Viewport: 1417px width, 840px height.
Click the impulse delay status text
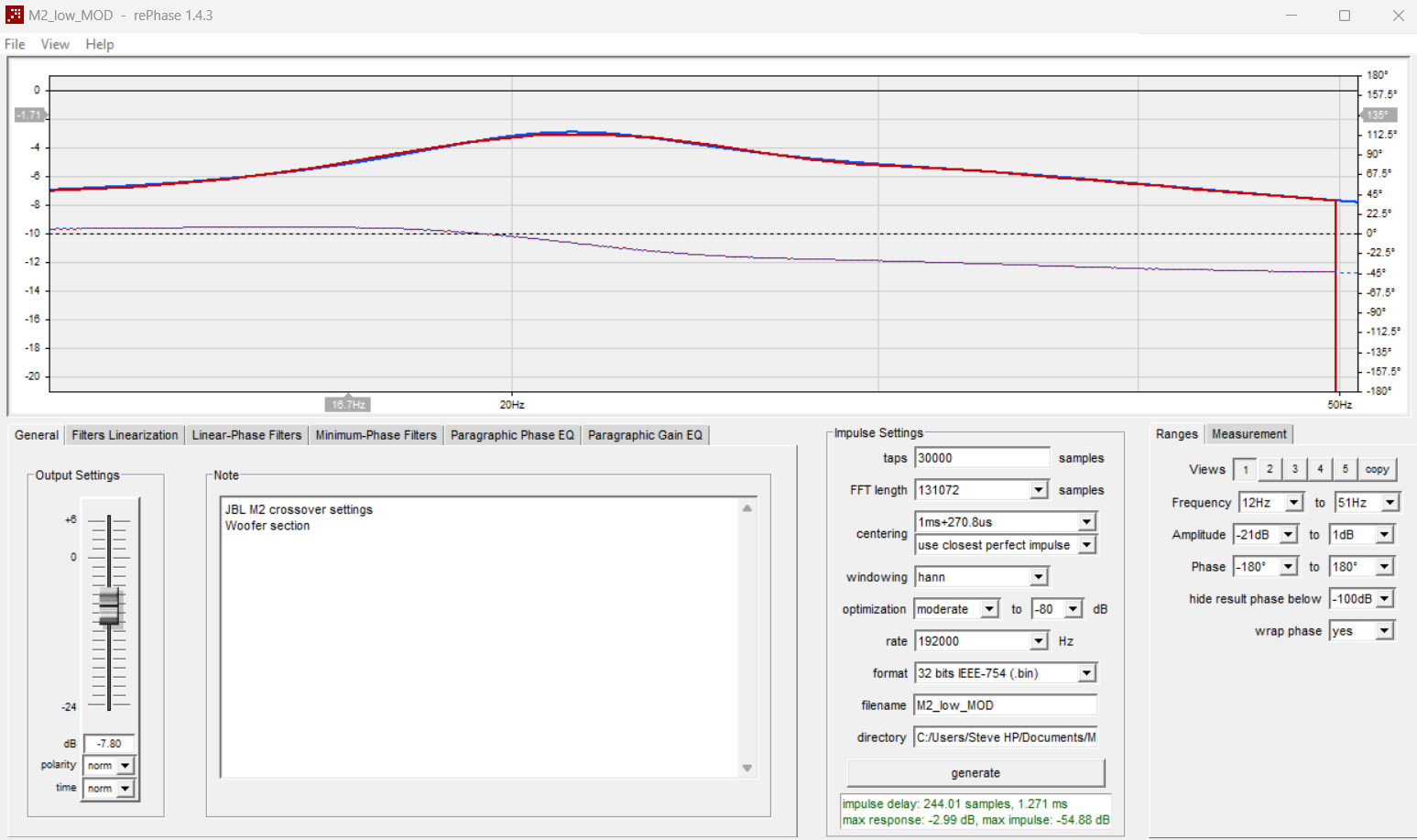pyautogui.click(x=954, y=804)
